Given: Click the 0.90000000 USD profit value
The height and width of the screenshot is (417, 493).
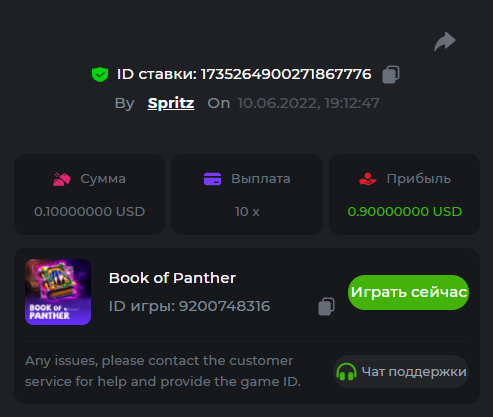Looking at the screenshot, I should click(405, 212).
